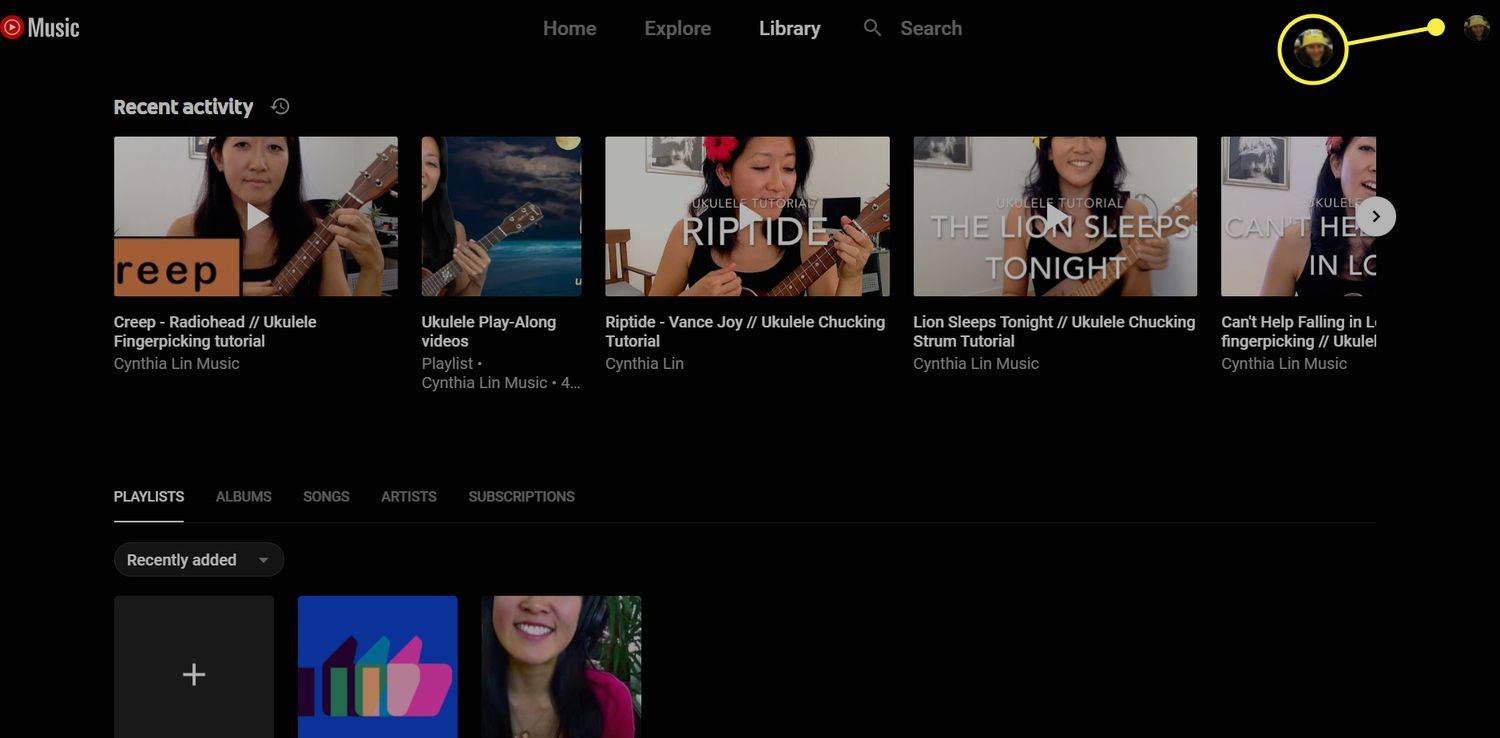
Task: Play the Riptide ukulele tutorial video
Action: coord(747,216)
